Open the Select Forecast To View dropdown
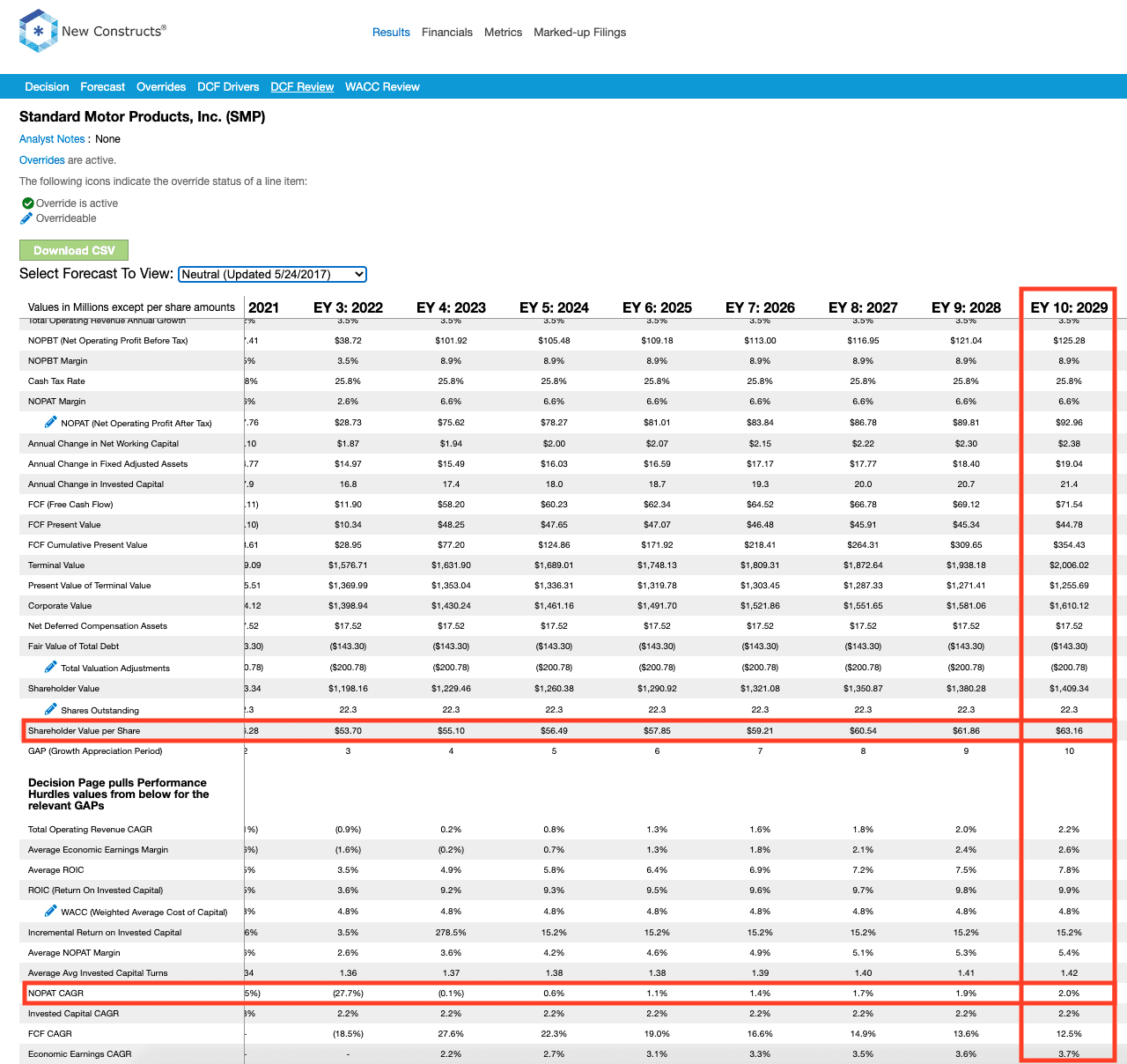 (x=272, y=274)
